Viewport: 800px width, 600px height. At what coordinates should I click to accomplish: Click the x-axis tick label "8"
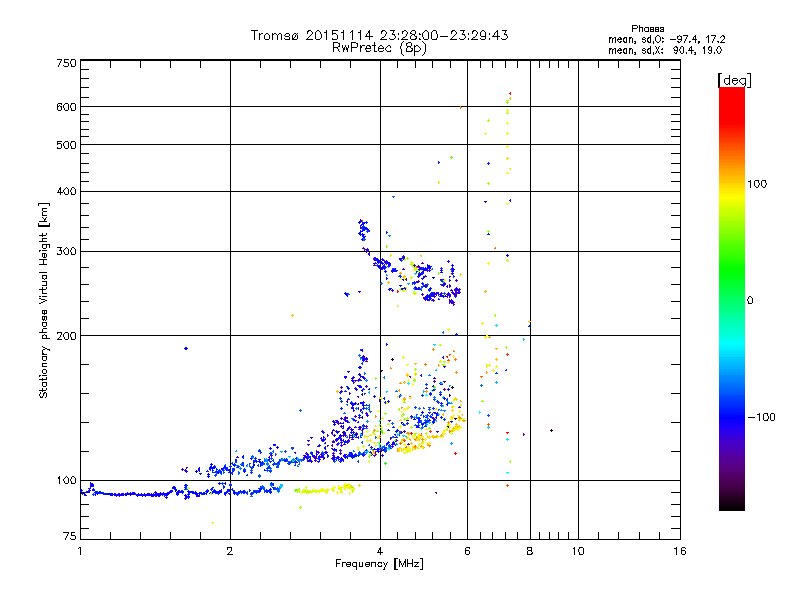[x=530, y=551]
